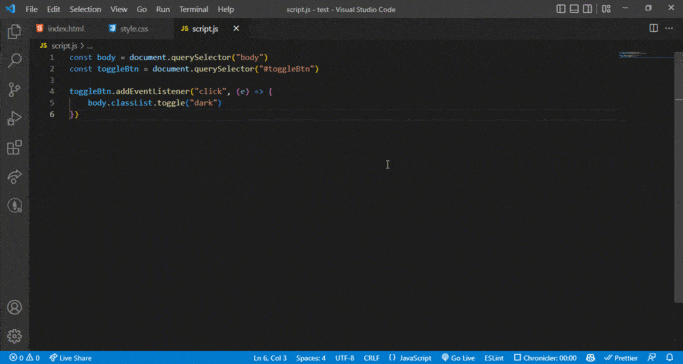Open the Accounts icon
Image resolution: width=683 pixels, height=364 pixels.
pos(14,307)
